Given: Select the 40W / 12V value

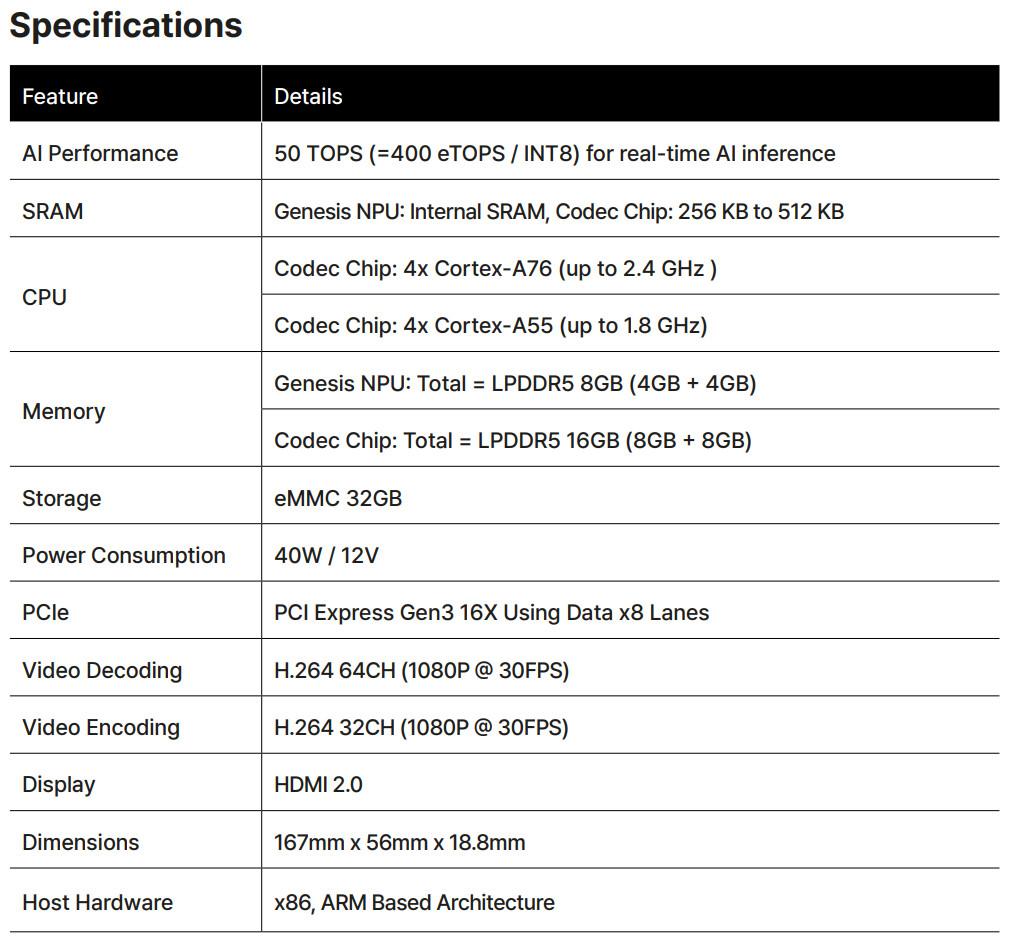Looking at the screenshot, I should point(326,556).
